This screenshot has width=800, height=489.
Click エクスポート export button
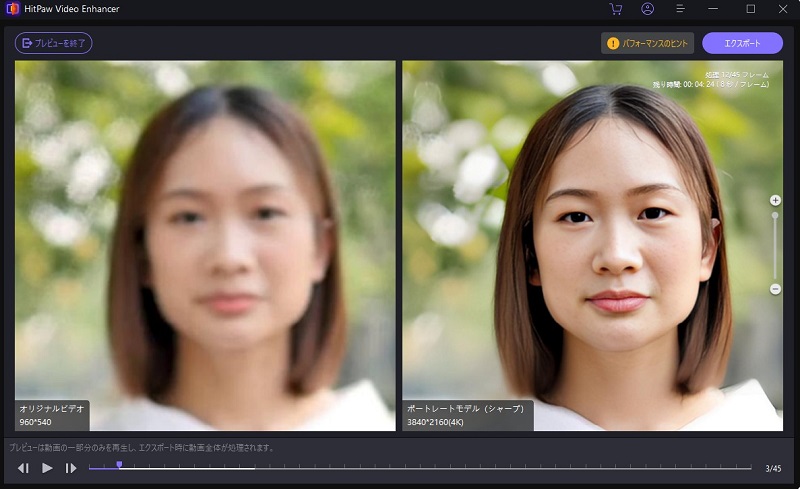click(x=742, y=43)
